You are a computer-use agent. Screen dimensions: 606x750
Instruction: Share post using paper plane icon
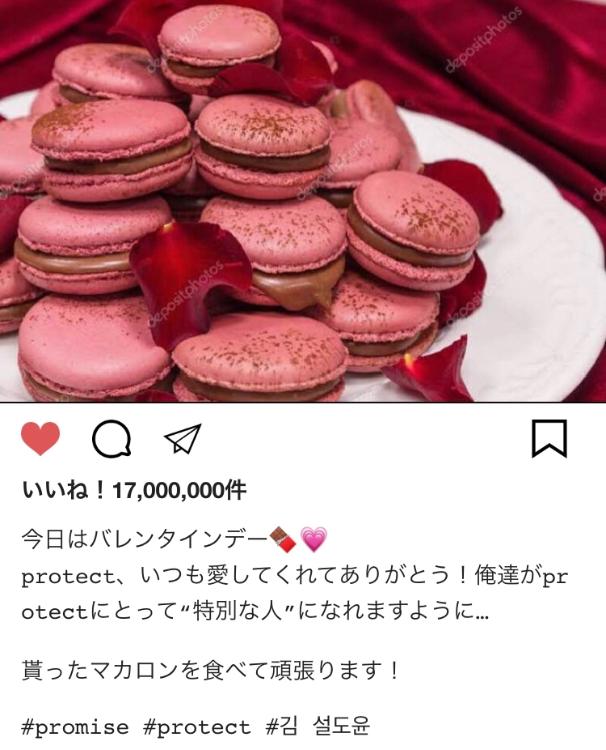[183, 438]
